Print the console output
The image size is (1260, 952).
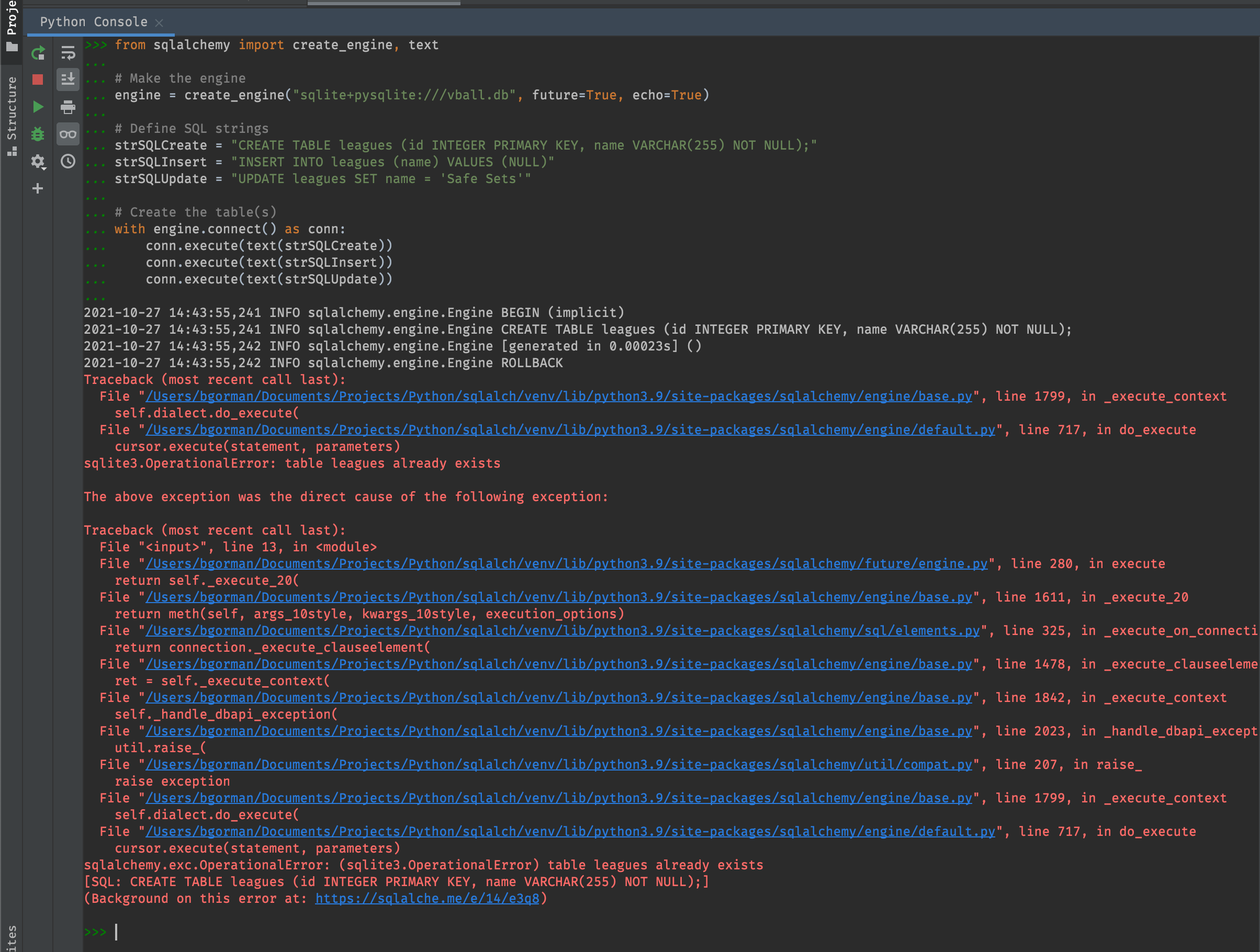[68, 107]
